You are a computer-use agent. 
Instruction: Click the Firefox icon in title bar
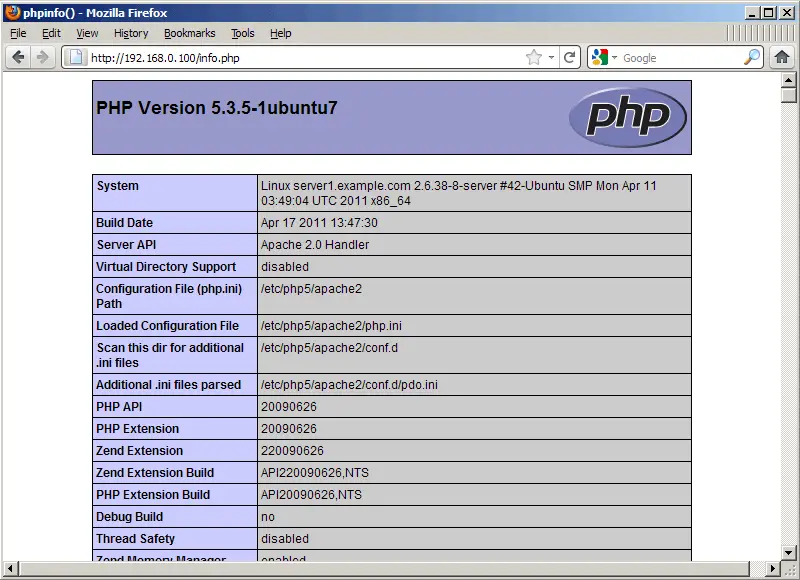12,12
